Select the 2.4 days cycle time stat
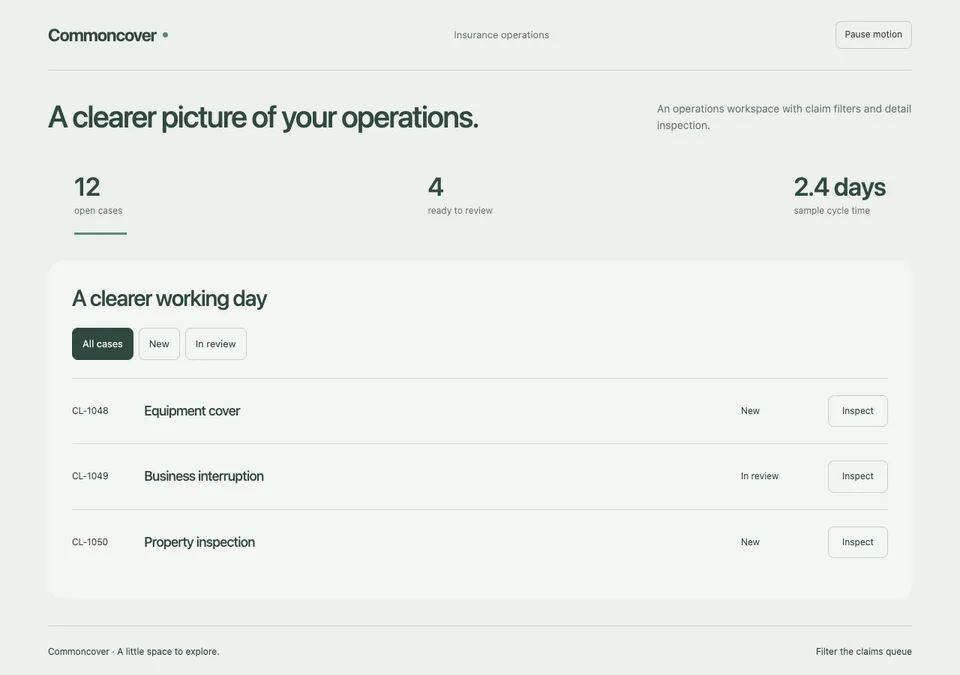The image size is (960, 675). [x=839, y=196]
